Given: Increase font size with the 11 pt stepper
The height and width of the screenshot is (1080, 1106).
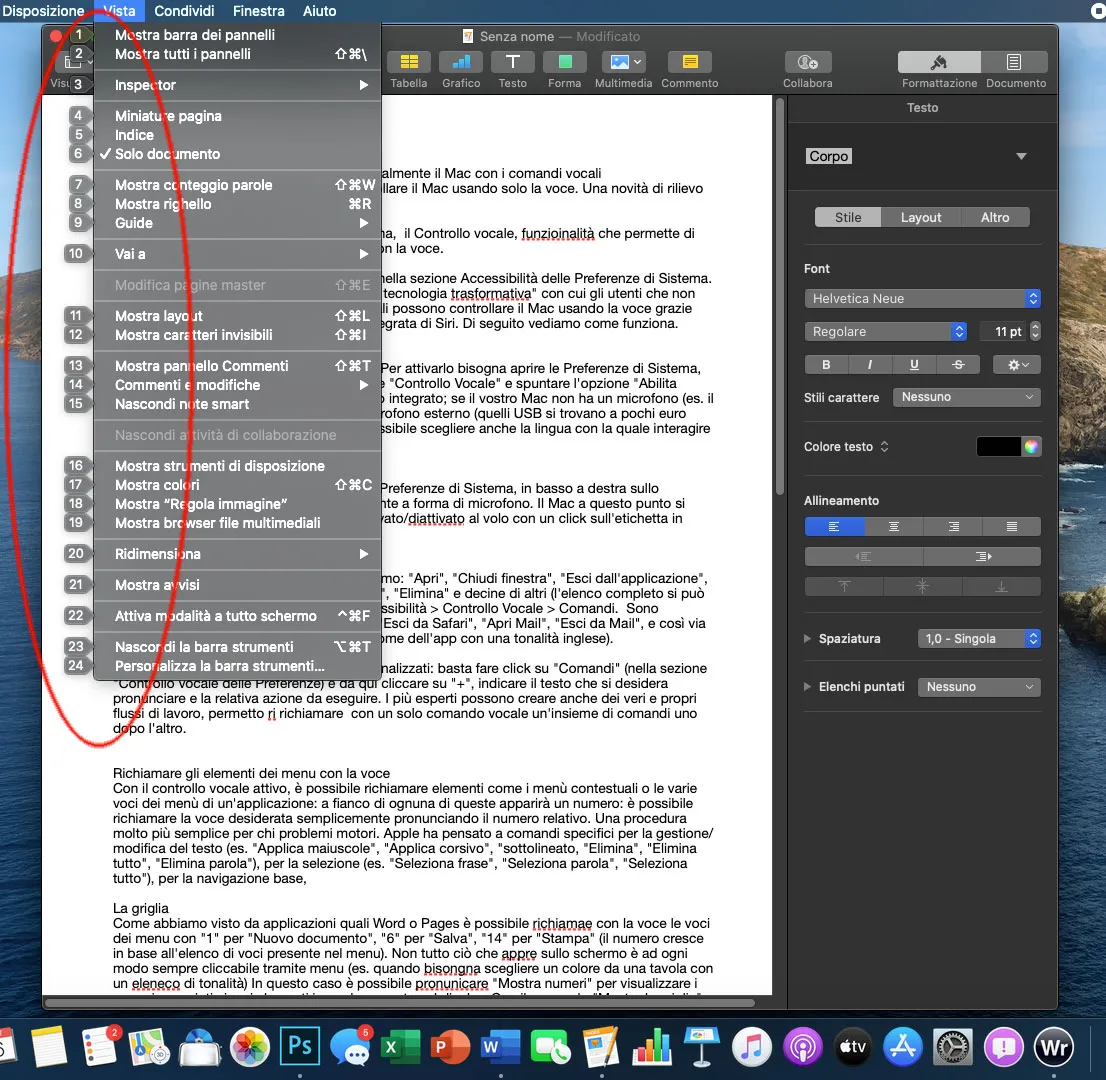Looking at the screenshot, I should [x=1033, y=326].
